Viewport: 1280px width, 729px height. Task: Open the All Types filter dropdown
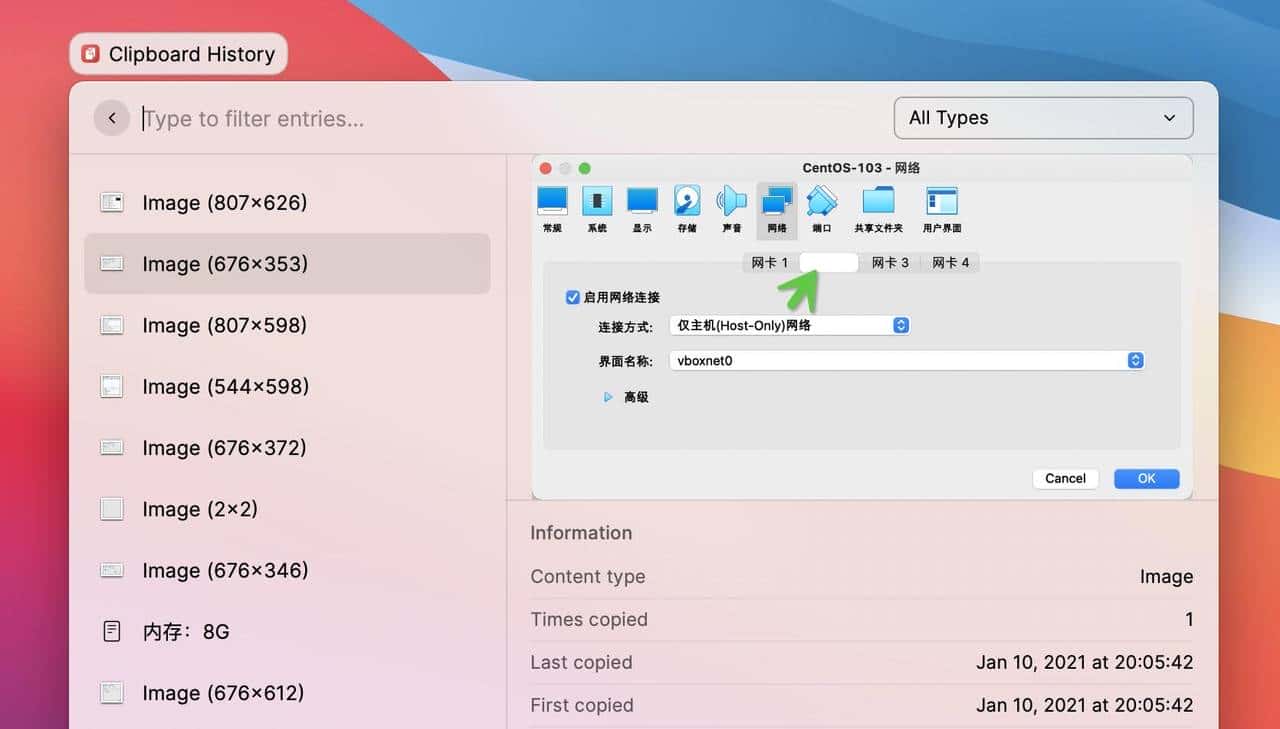pyautogui.click(x=1043, y=118)
